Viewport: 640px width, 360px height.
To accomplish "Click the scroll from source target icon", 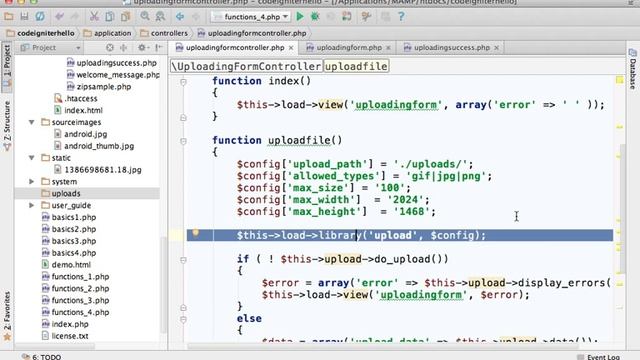I will [x=110, y=48].
